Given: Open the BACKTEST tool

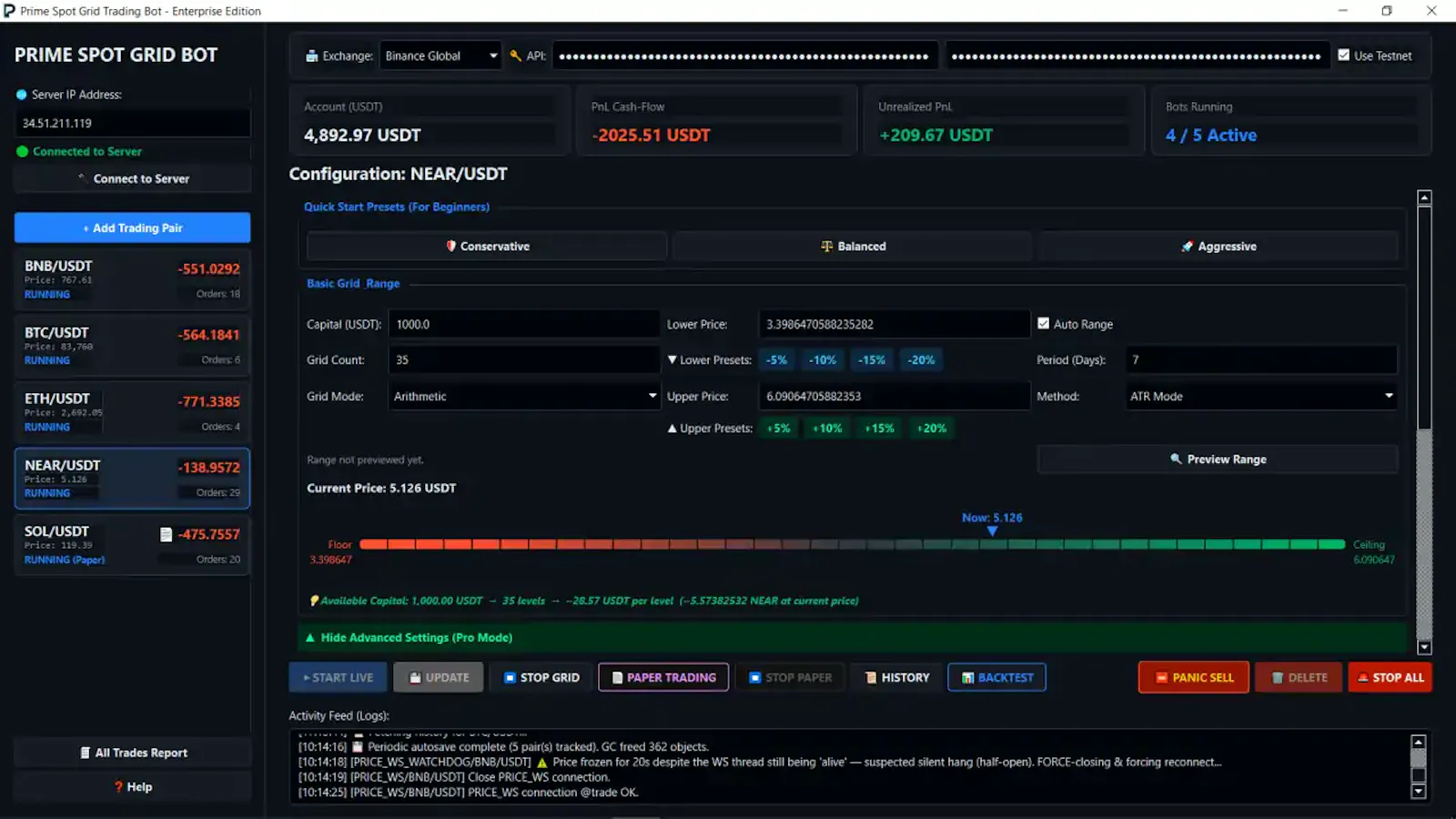Looking at the screenshot, I should (996, 677).
